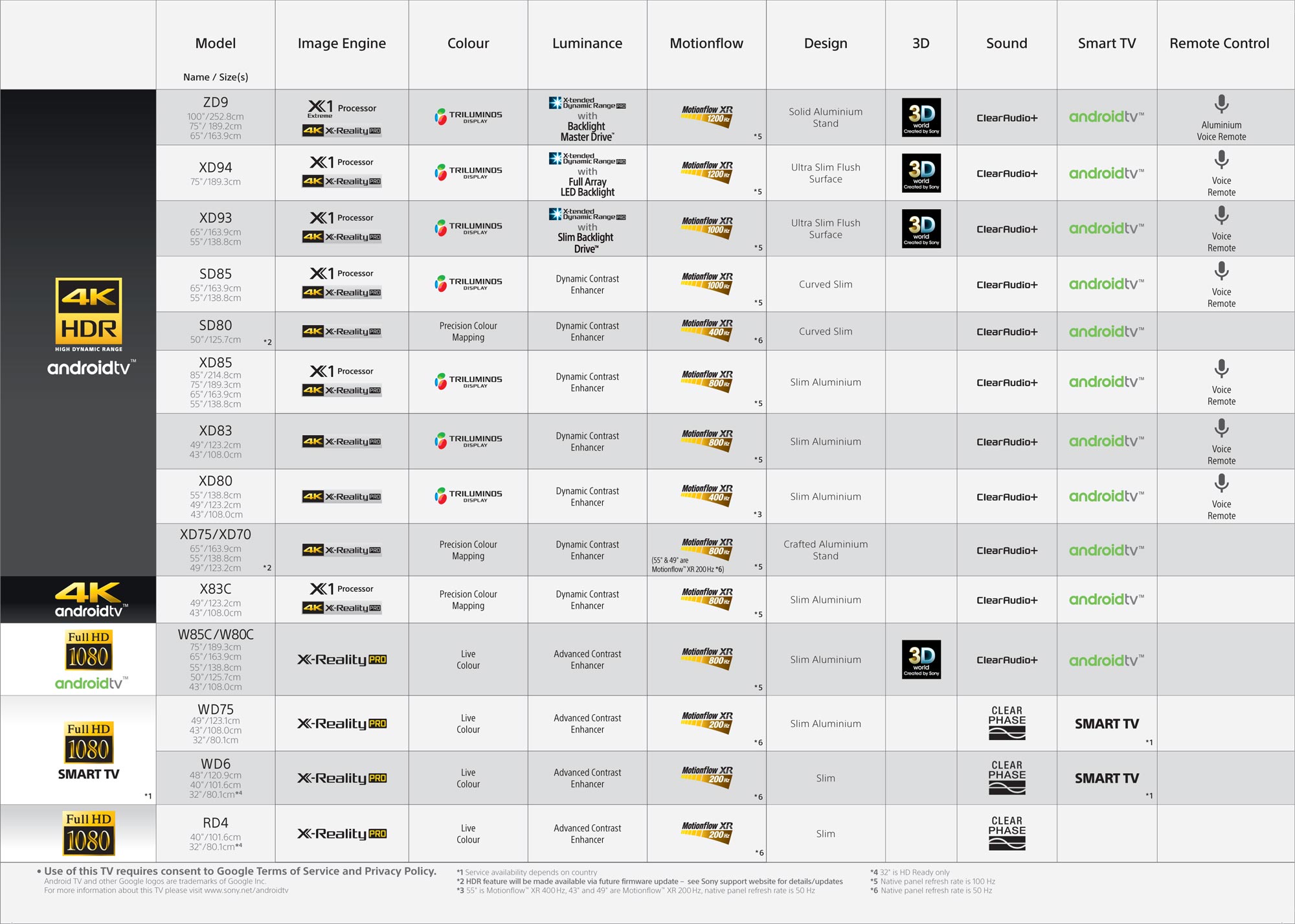Click the 4K X-Reality PRO badge for SD80
Viewport: 1295px width, 924px height.
coord(342,331)
